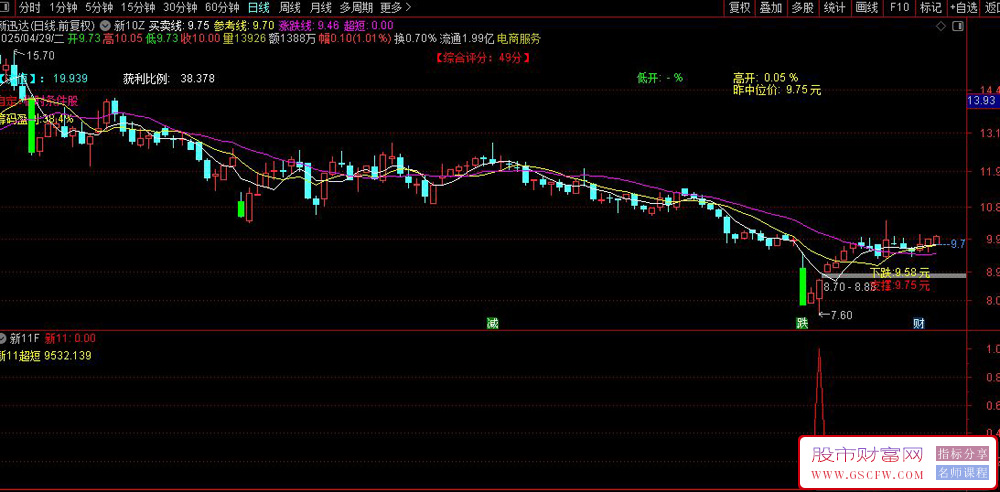Click the 下跌:9.58元 label
The width and height of the screenshot is (1000, 492).
pyautogui.click(x=900, y=272)
